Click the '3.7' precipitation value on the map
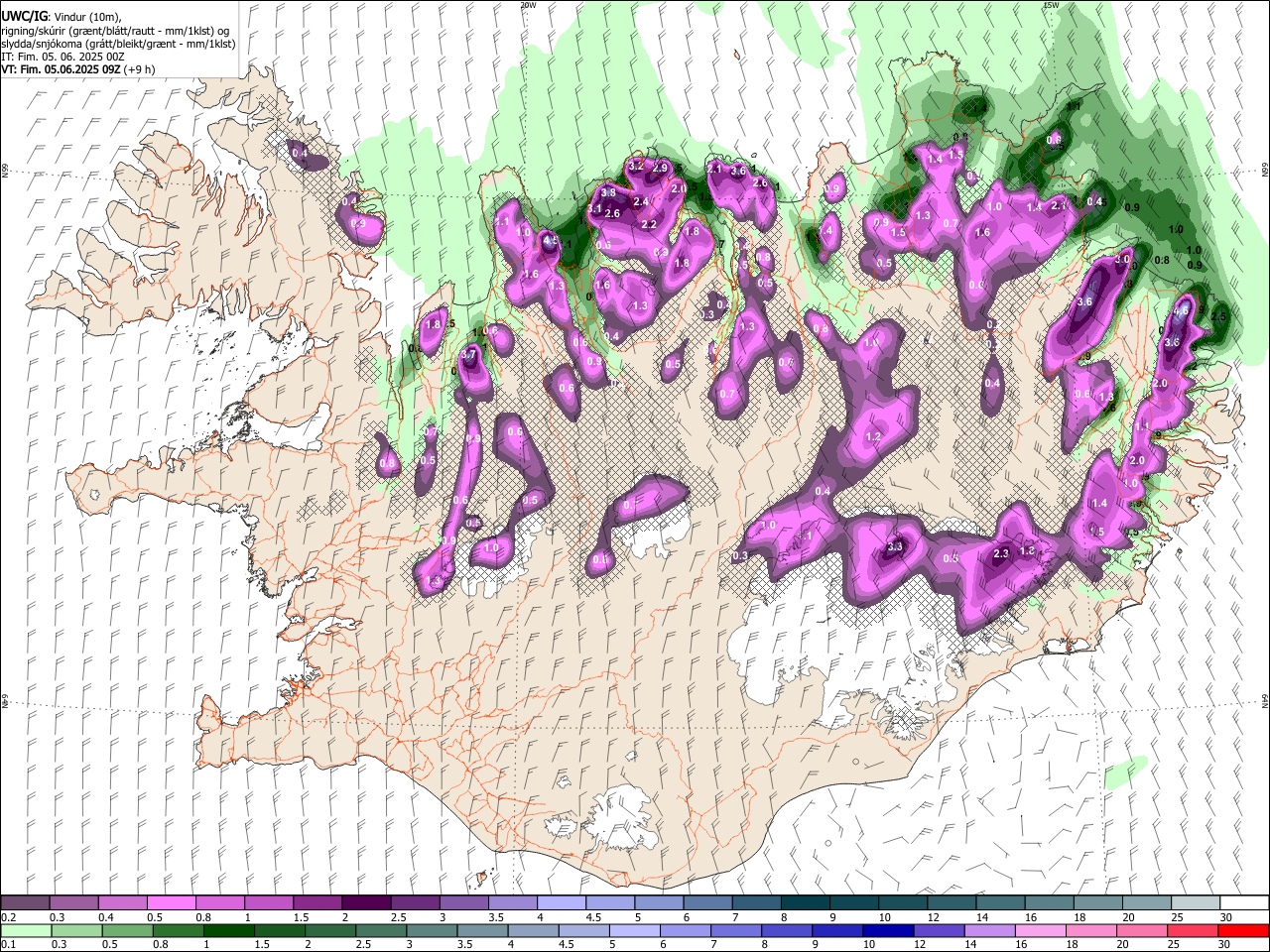 tap(470, 354)
